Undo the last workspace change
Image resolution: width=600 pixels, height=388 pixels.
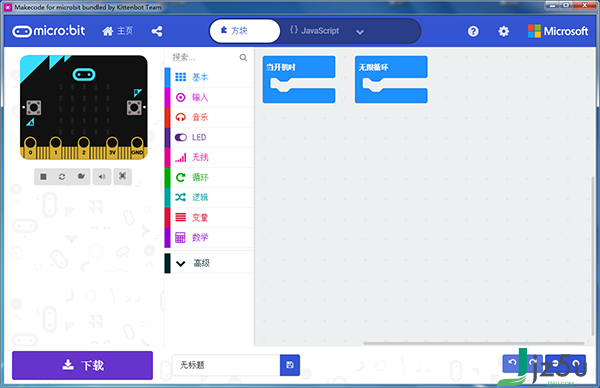(x=512, y=363)
